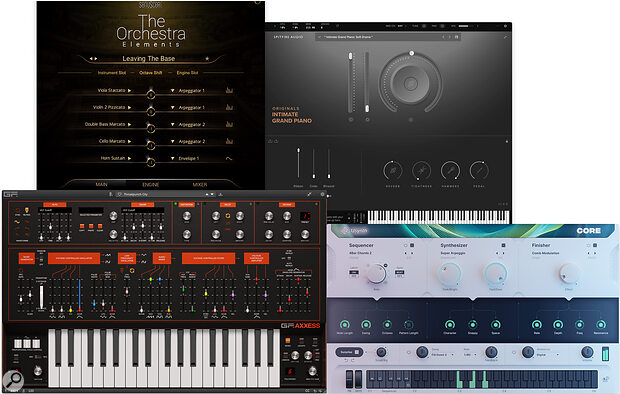Viewport: 620px width, 394px height.
Task: Click arpeggiator bars icon for Double Bass Marcato
Action: [229, 124]
